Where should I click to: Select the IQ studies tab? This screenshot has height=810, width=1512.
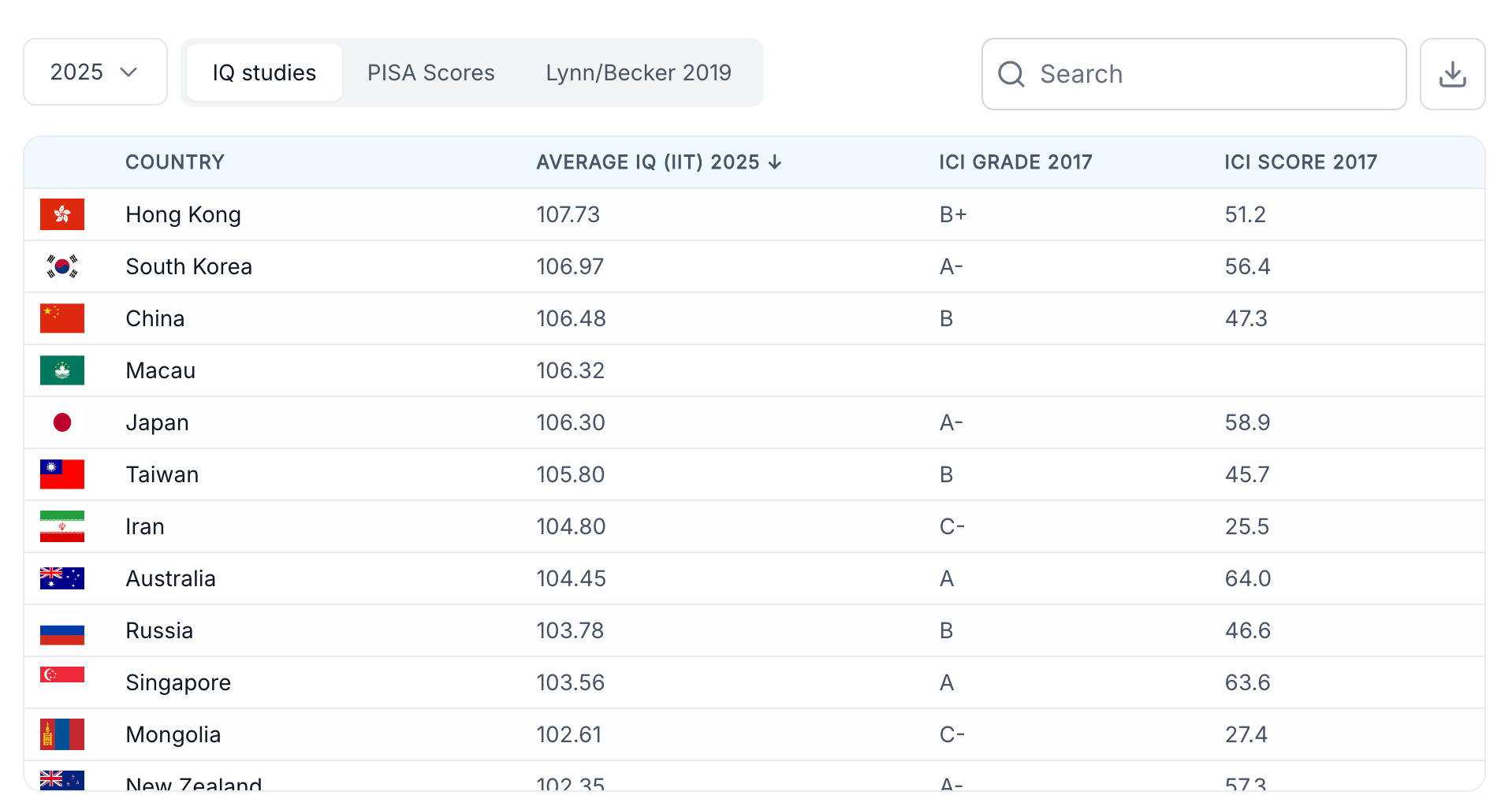coord(264,72)
